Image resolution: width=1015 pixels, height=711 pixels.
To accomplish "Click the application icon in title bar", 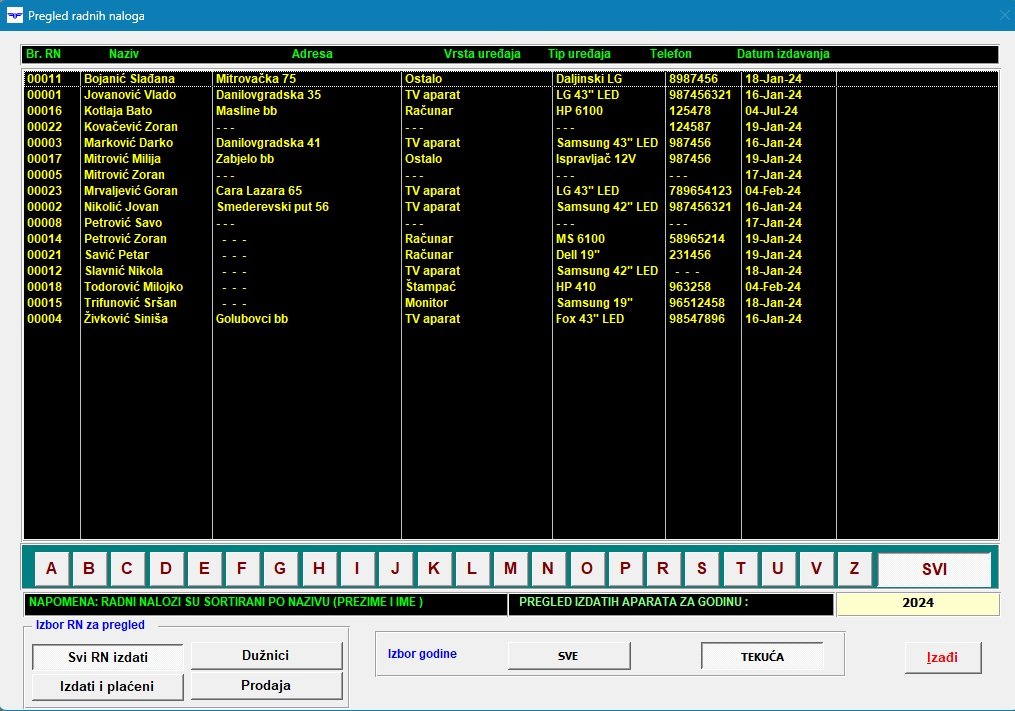I will pos(14,16).
